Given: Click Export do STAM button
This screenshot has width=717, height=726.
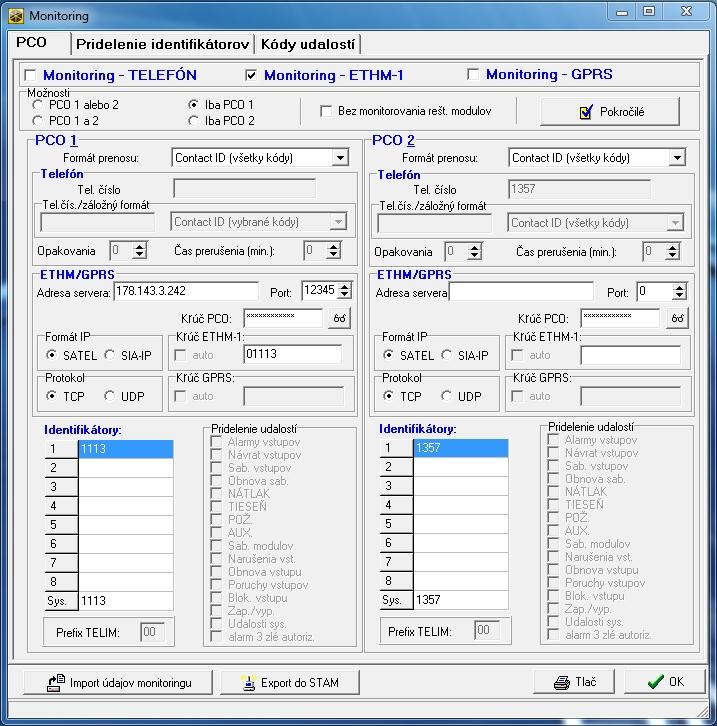Looking at the screenshot, I should point(290,682).
